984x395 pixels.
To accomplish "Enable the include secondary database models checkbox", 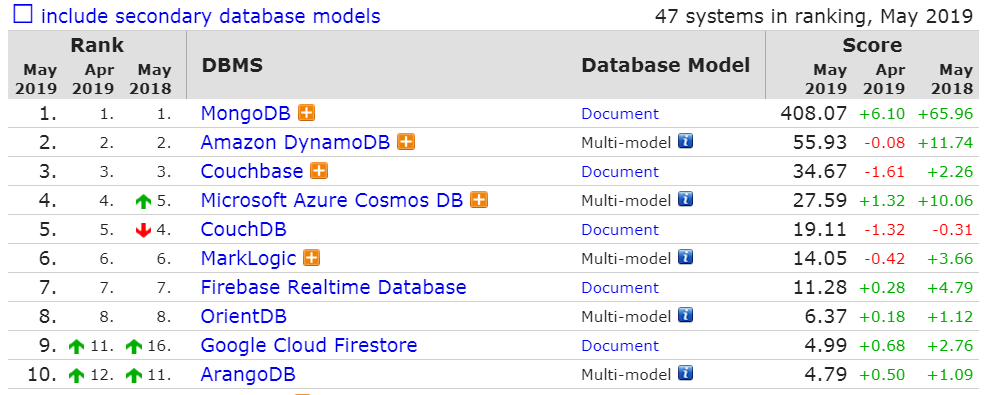I will point(23,13).
